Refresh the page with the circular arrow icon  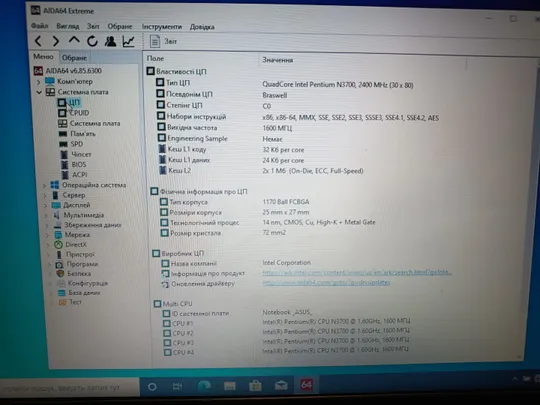[x=92, y=41]
